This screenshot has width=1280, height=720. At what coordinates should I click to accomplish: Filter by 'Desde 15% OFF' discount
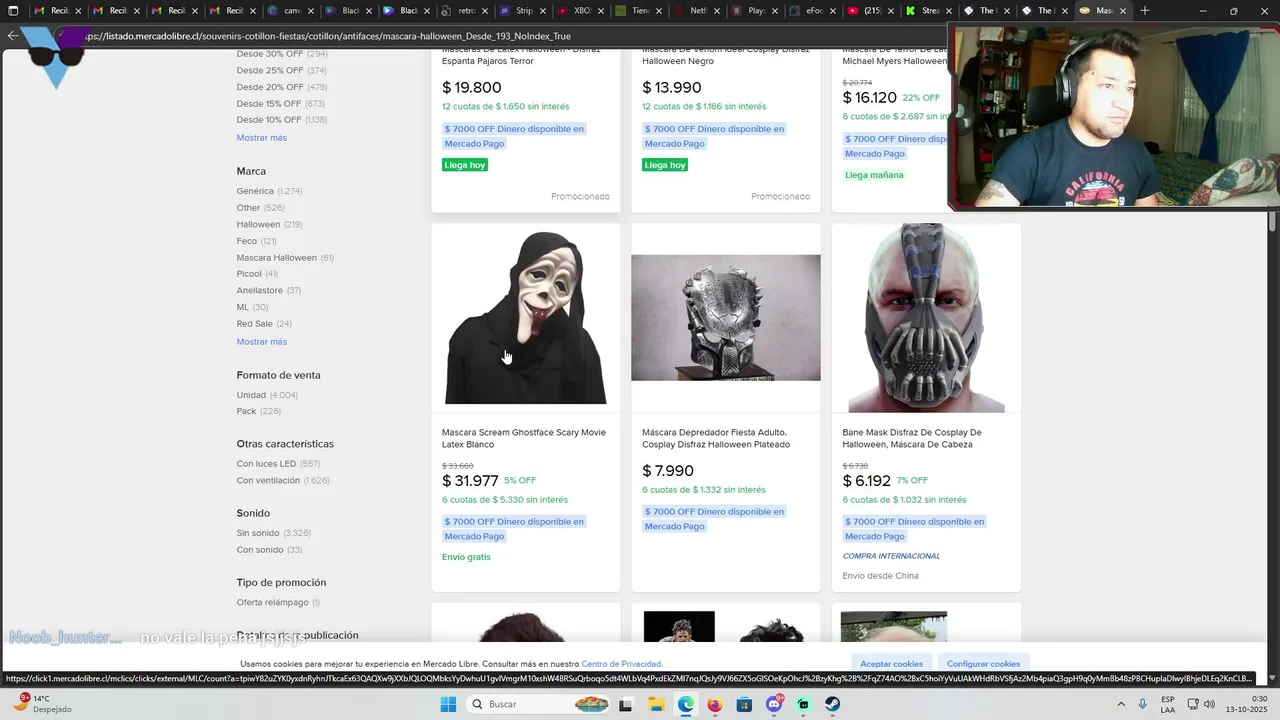click(x=281, y=103)
